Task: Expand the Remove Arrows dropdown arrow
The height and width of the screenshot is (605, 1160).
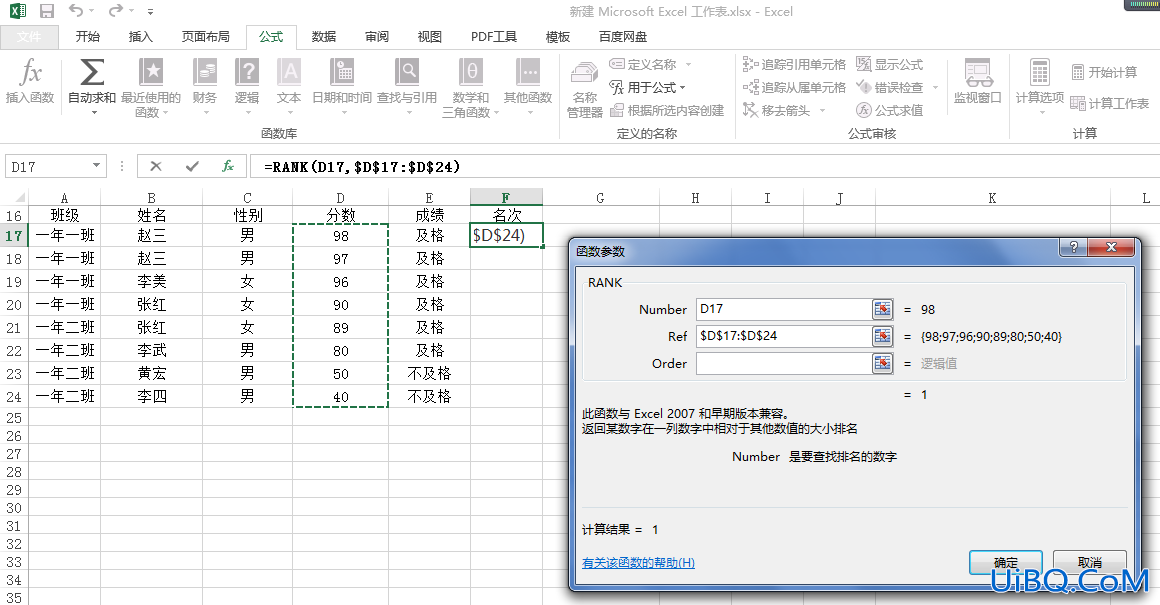Action: click(822, 110)
